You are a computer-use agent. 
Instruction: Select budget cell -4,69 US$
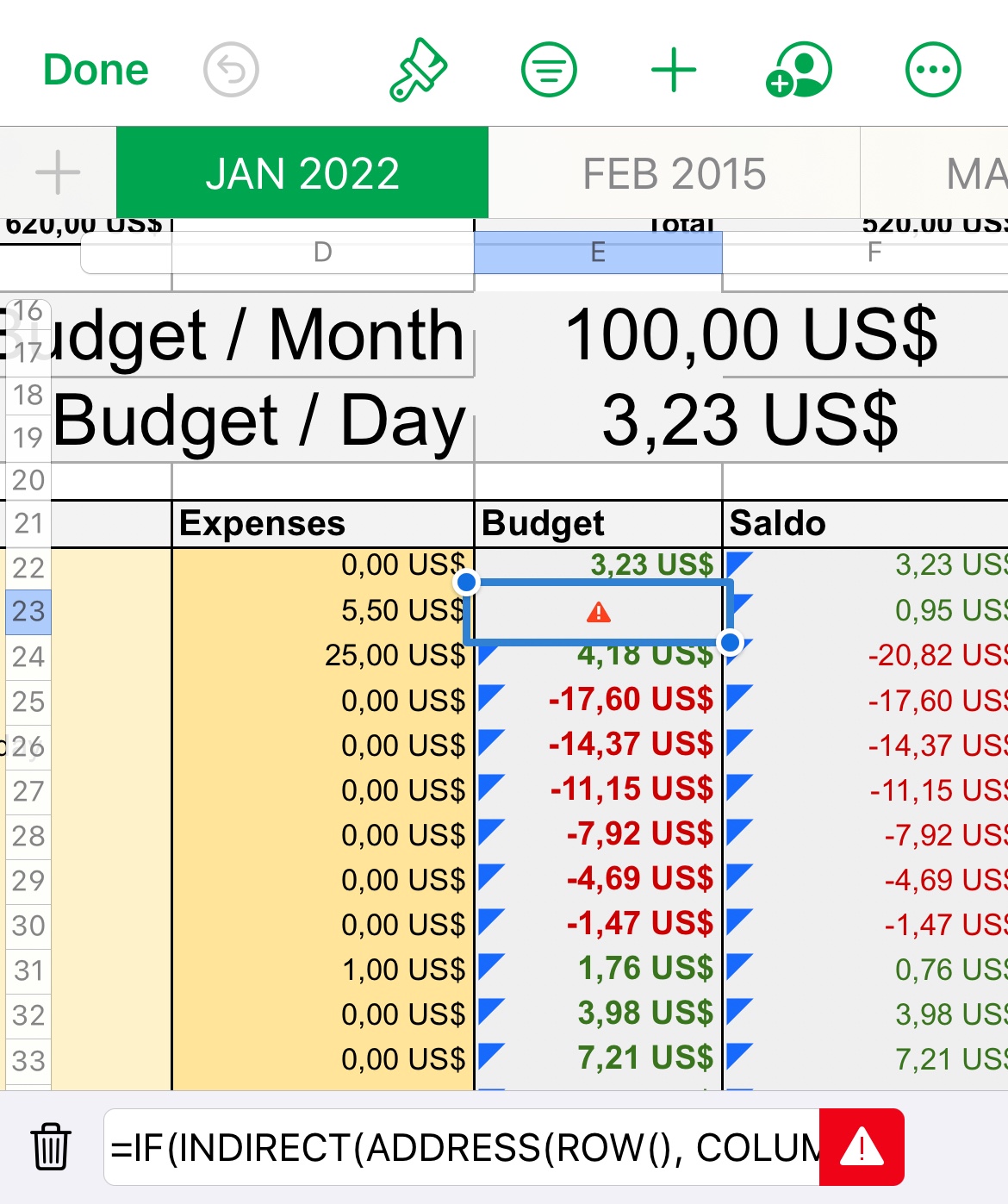click(598, 880)
